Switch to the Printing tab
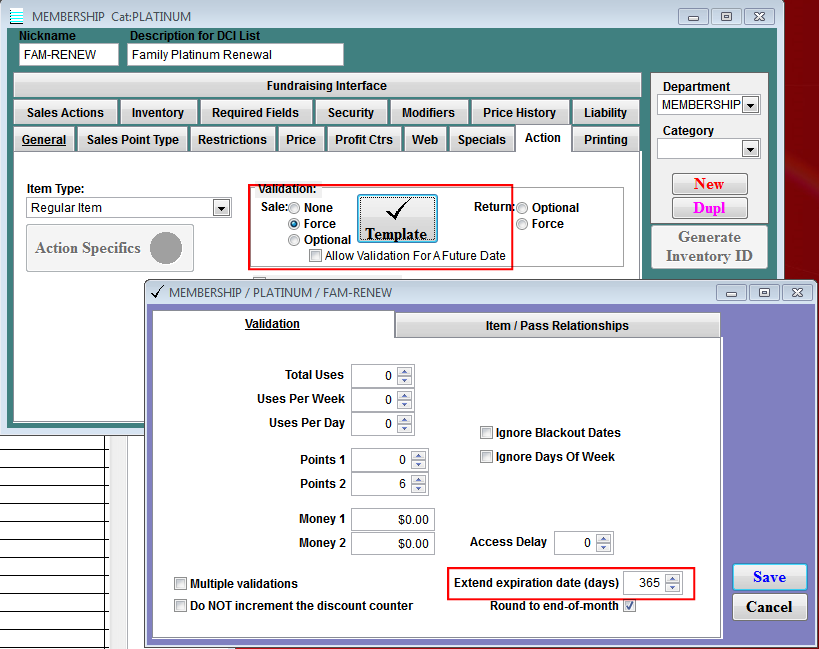The height and width of the screenshot is (649, 819). click(x=605, y=139)
